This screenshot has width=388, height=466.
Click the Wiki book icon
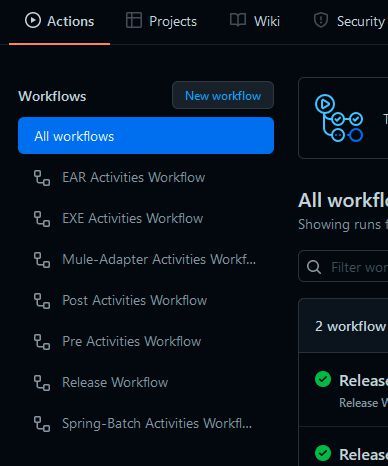coord(238,20)
